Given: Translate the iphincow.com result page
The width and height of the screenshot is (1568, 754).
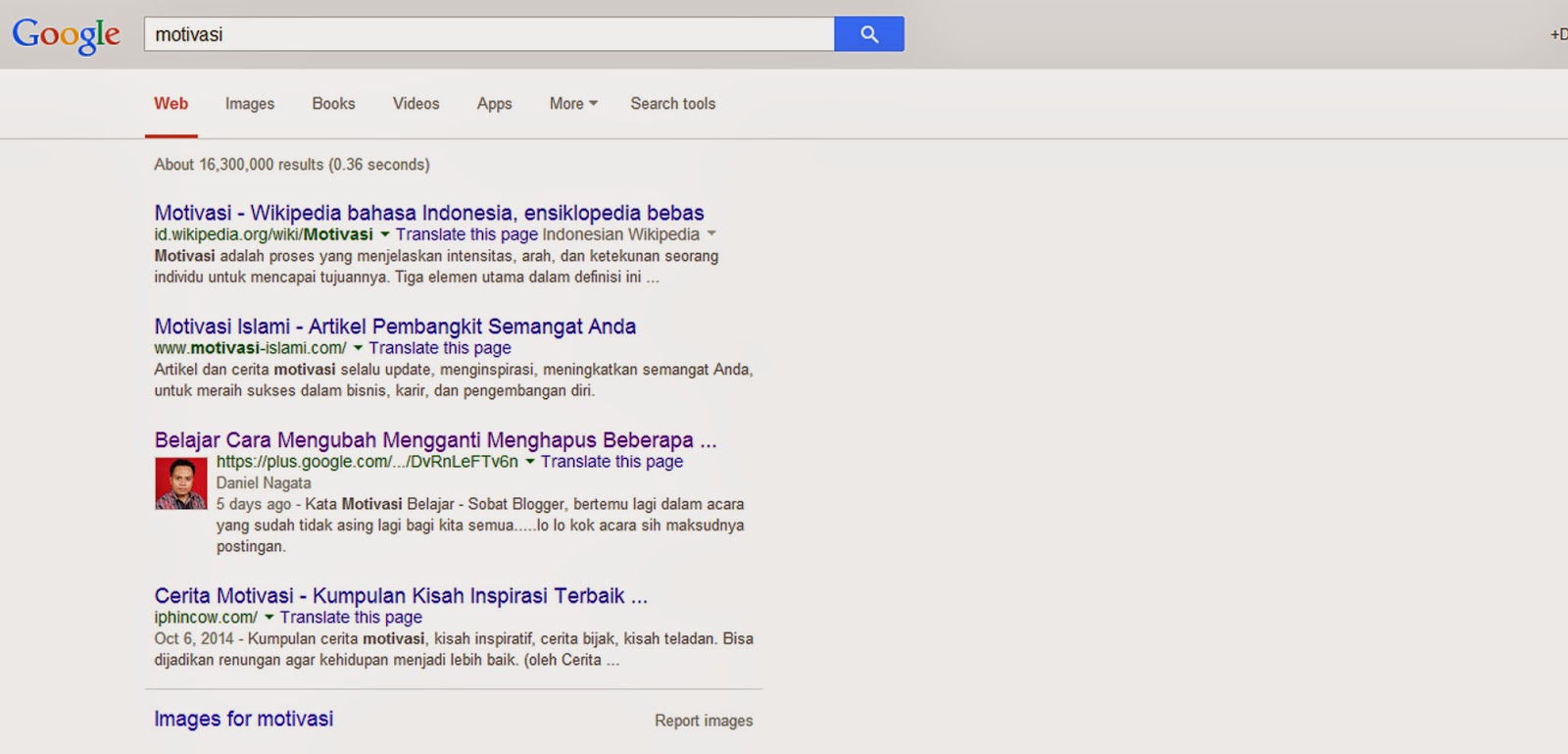Looking at the screenshot, I should pos(351,618).
